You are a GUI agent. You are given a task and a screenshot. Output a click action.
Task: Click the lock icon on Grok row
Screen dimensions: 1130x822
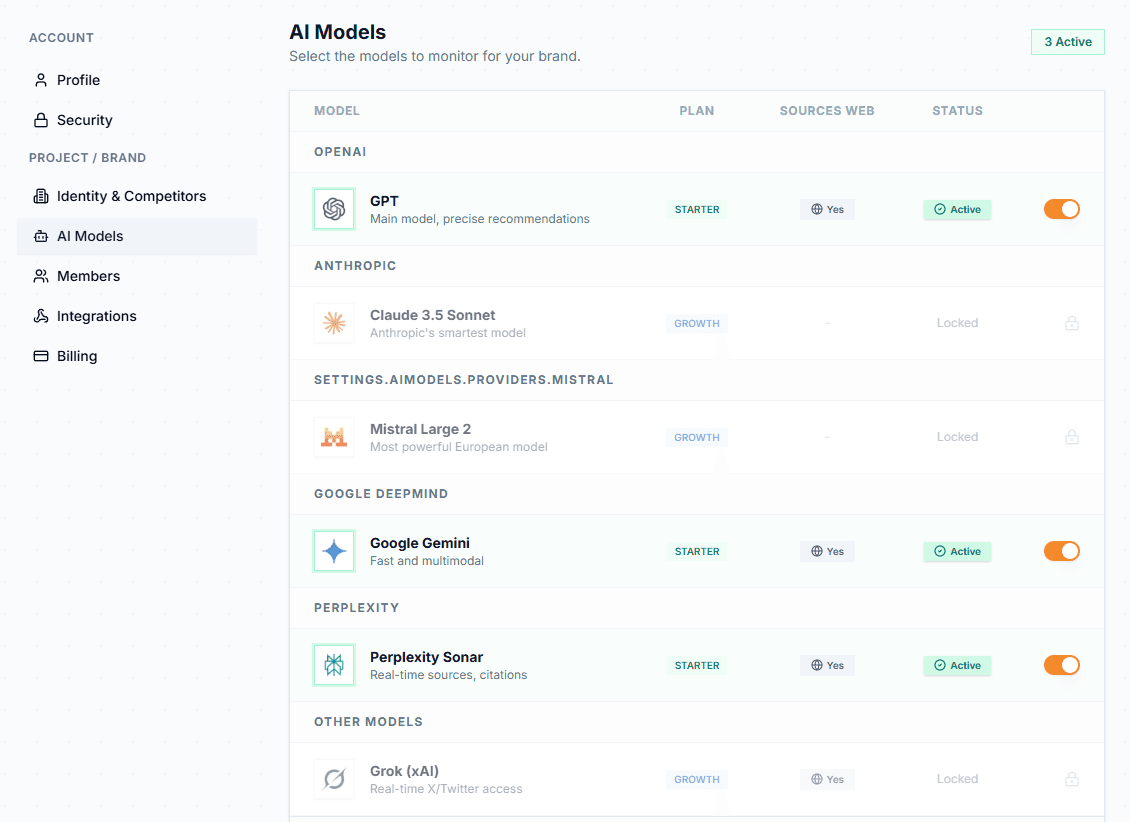[x=1071, y=779]
